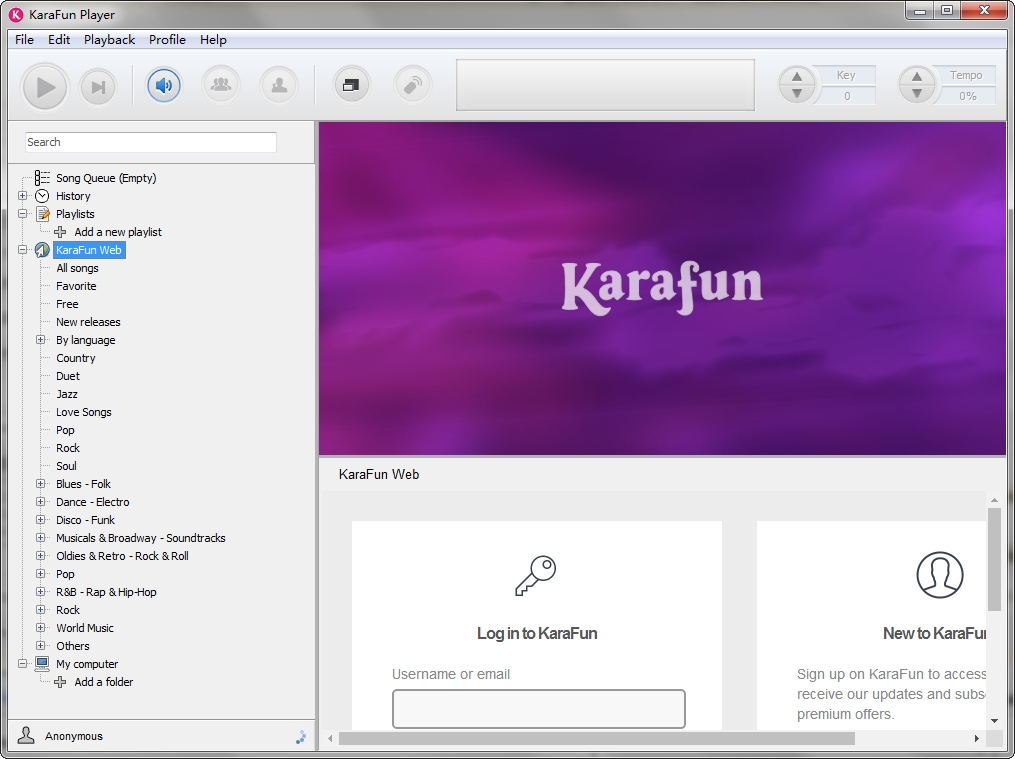This screenshot has width=1015, height=759.
Task: Skip to the next song
Action: pyautogui.click(x=97, y=85)
